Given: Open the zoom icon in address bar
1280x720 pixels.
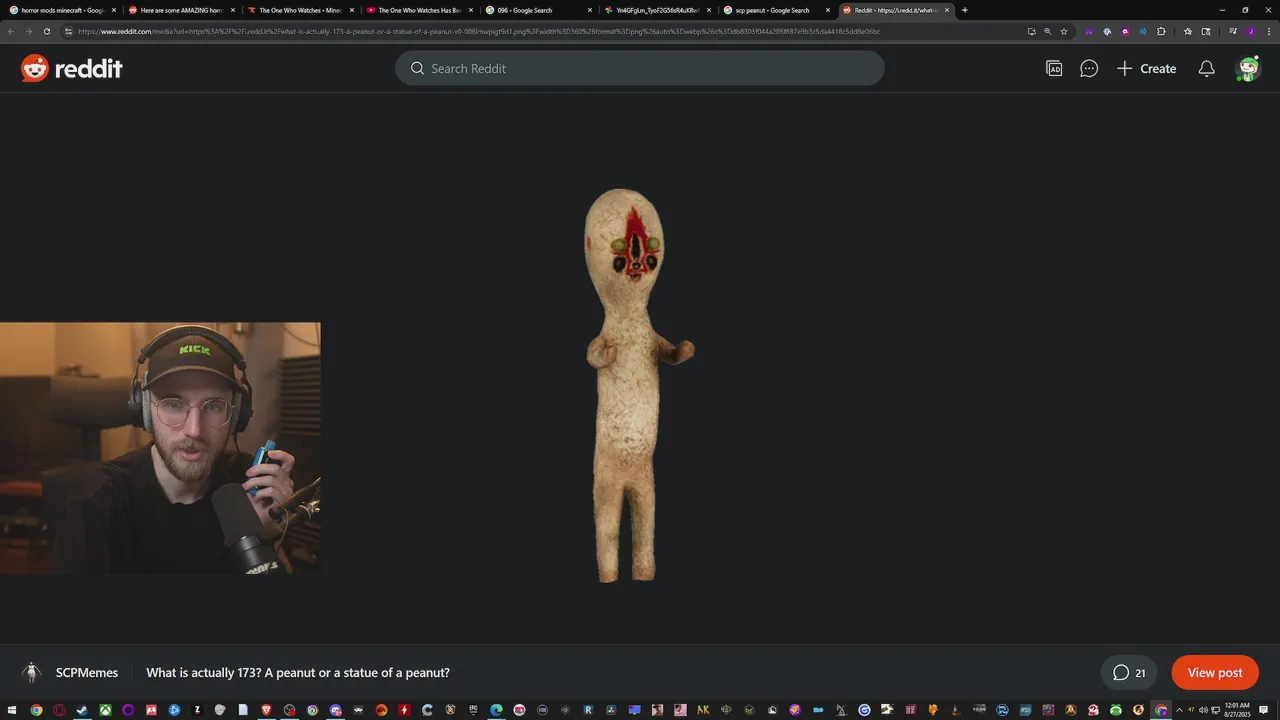Looking at the screenshot, I should coord(1047,31).
